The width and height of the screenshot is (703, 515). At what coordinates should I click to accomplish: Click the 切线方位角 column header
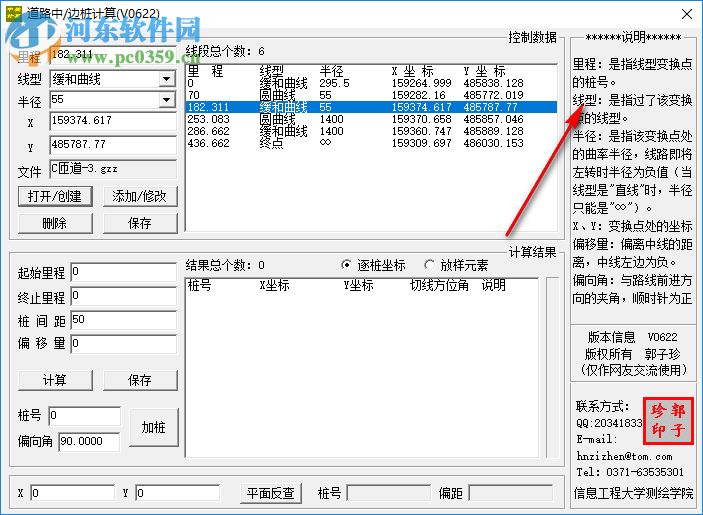[x=439, y=285]
